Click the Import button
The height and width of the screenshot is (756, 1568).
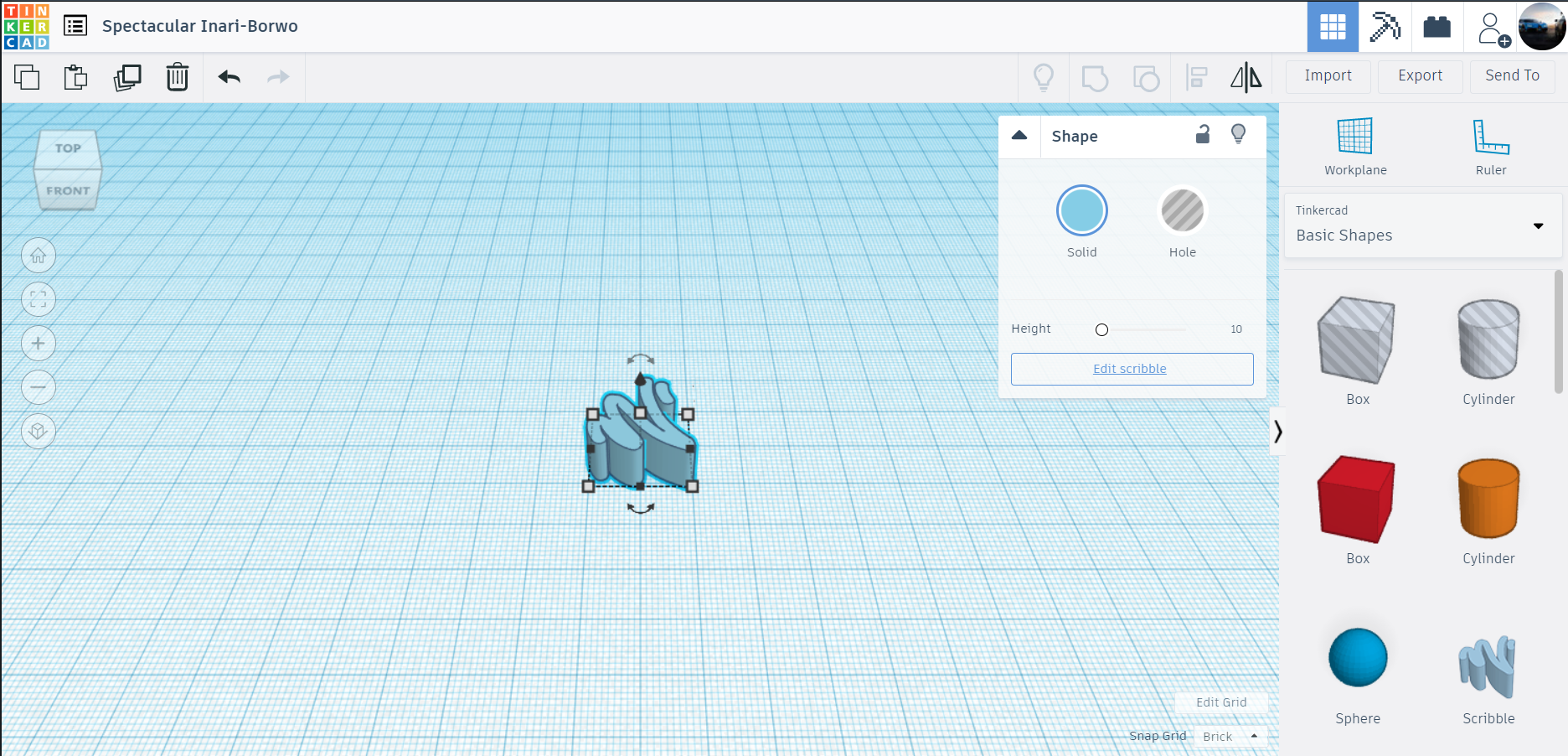(1328, 76)
